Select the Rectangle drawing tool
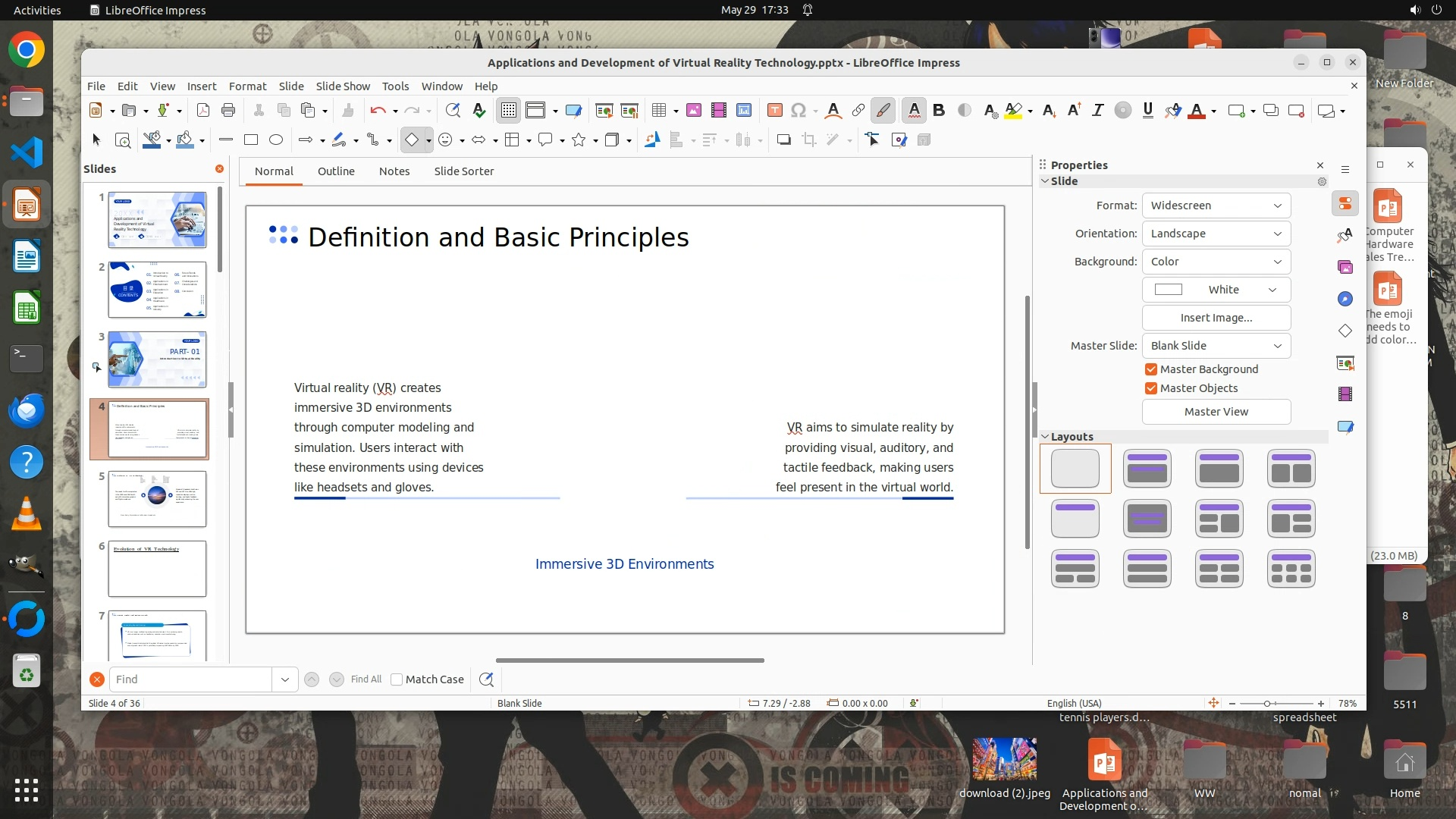The height and width of the screenshot is (819, 1456). (251, 140)
